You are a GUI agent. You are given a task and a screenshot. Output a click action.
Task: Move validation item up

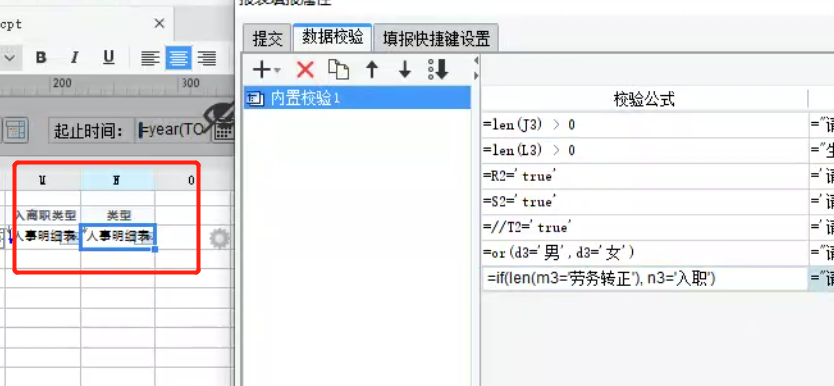[372, 69]
